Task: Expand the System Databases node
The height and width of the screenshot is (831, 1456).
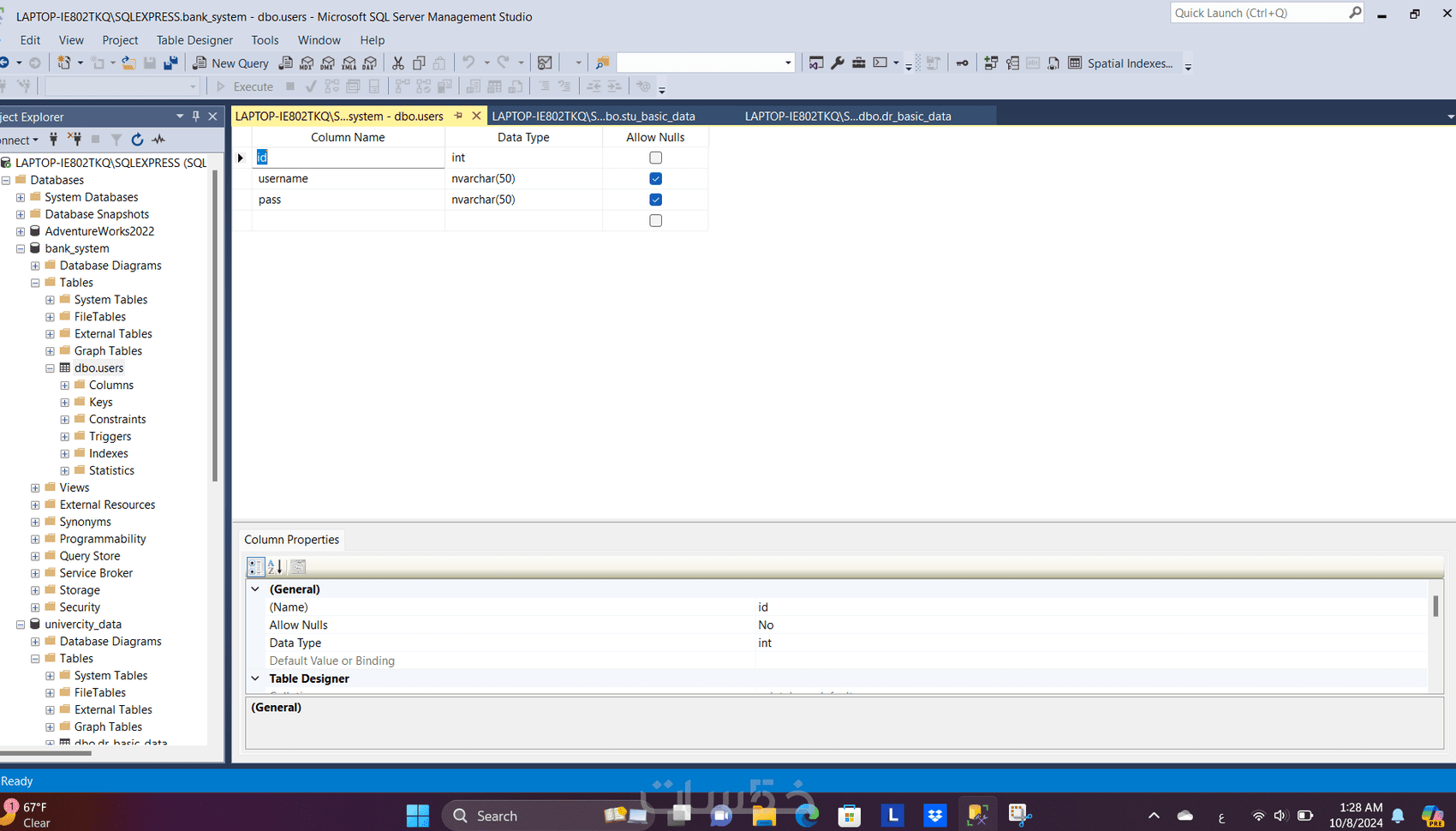Action: [21, 197]
